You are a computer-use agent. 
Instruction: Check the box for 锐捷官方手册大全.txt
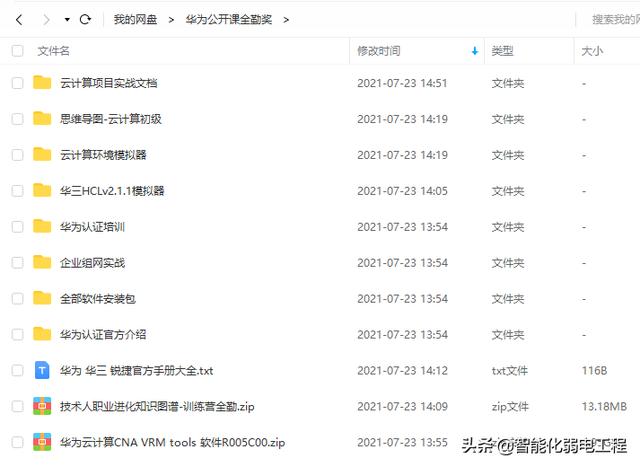coord(18,371)
